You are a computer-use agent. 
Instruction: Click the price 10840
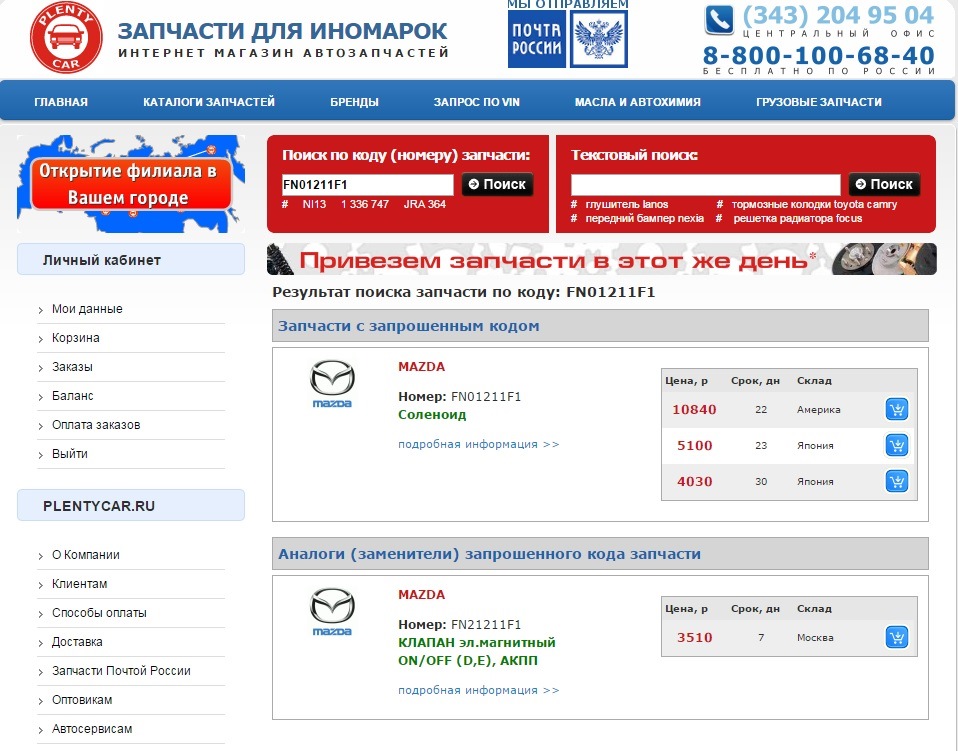pos(694,409)
